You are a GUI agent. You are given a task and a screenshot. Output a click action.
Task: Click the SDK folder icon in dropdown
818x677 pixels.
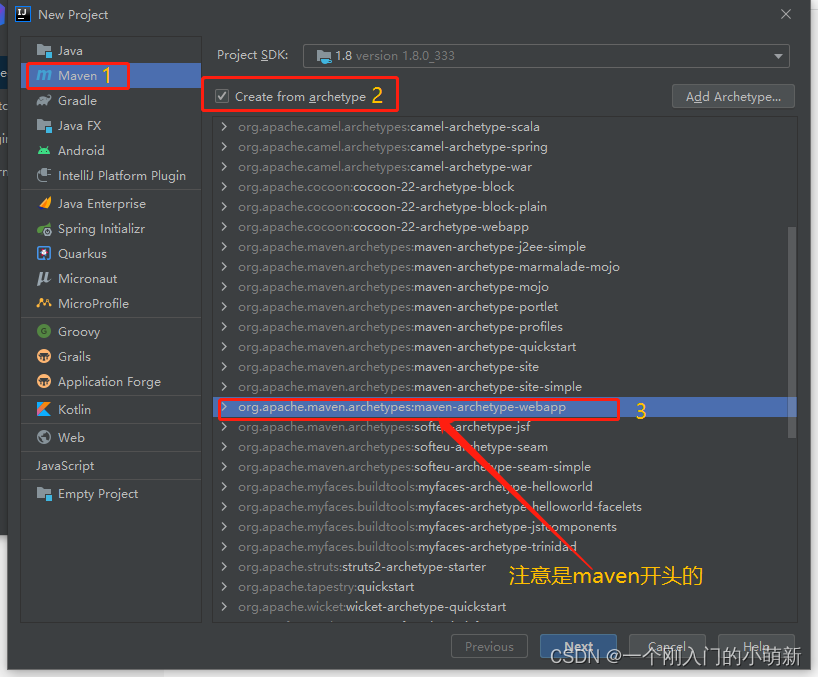(324, 56)
